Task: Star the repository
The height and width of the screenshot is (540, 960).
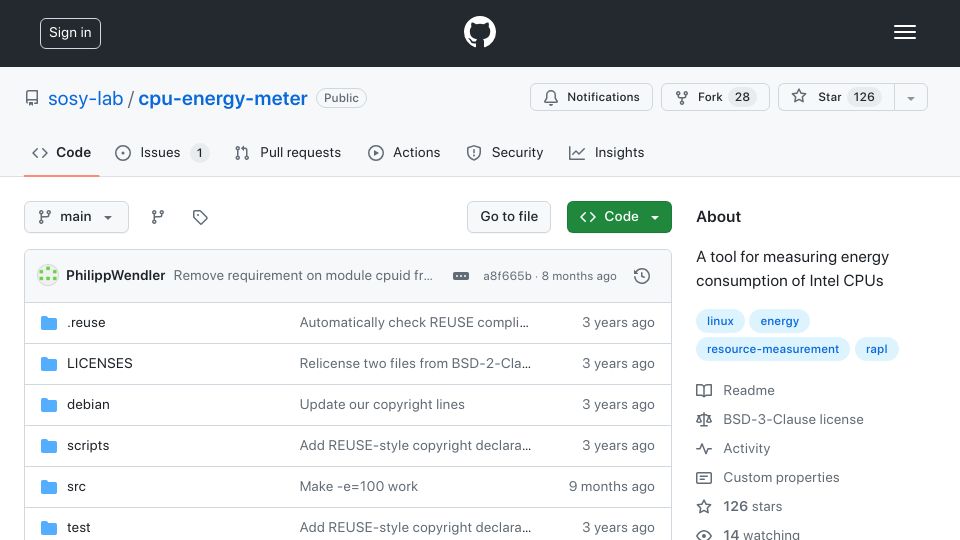Action: [x=836, y=97]
